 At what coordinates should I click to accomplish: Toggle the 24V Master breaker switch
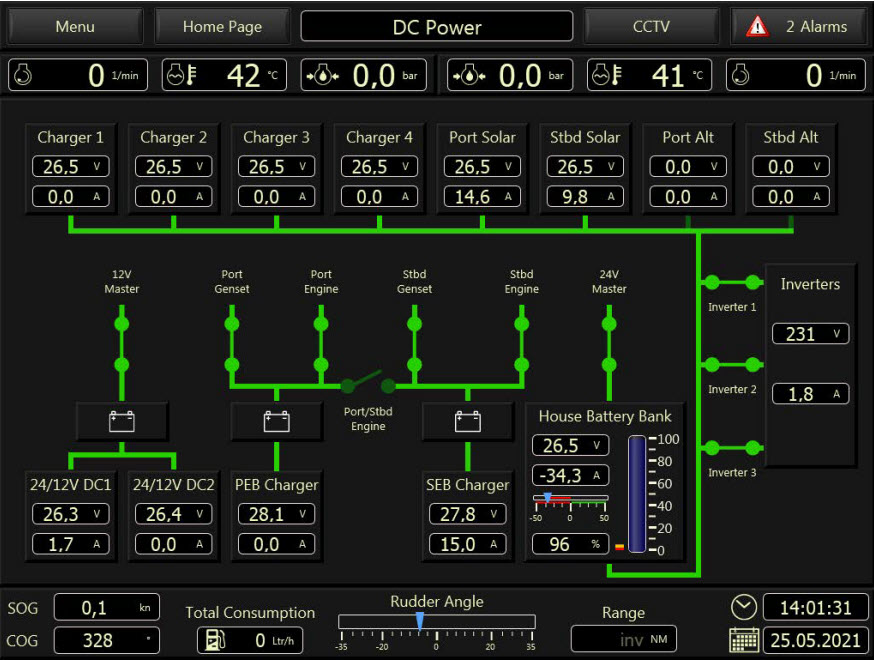click(x=608, y=344)
